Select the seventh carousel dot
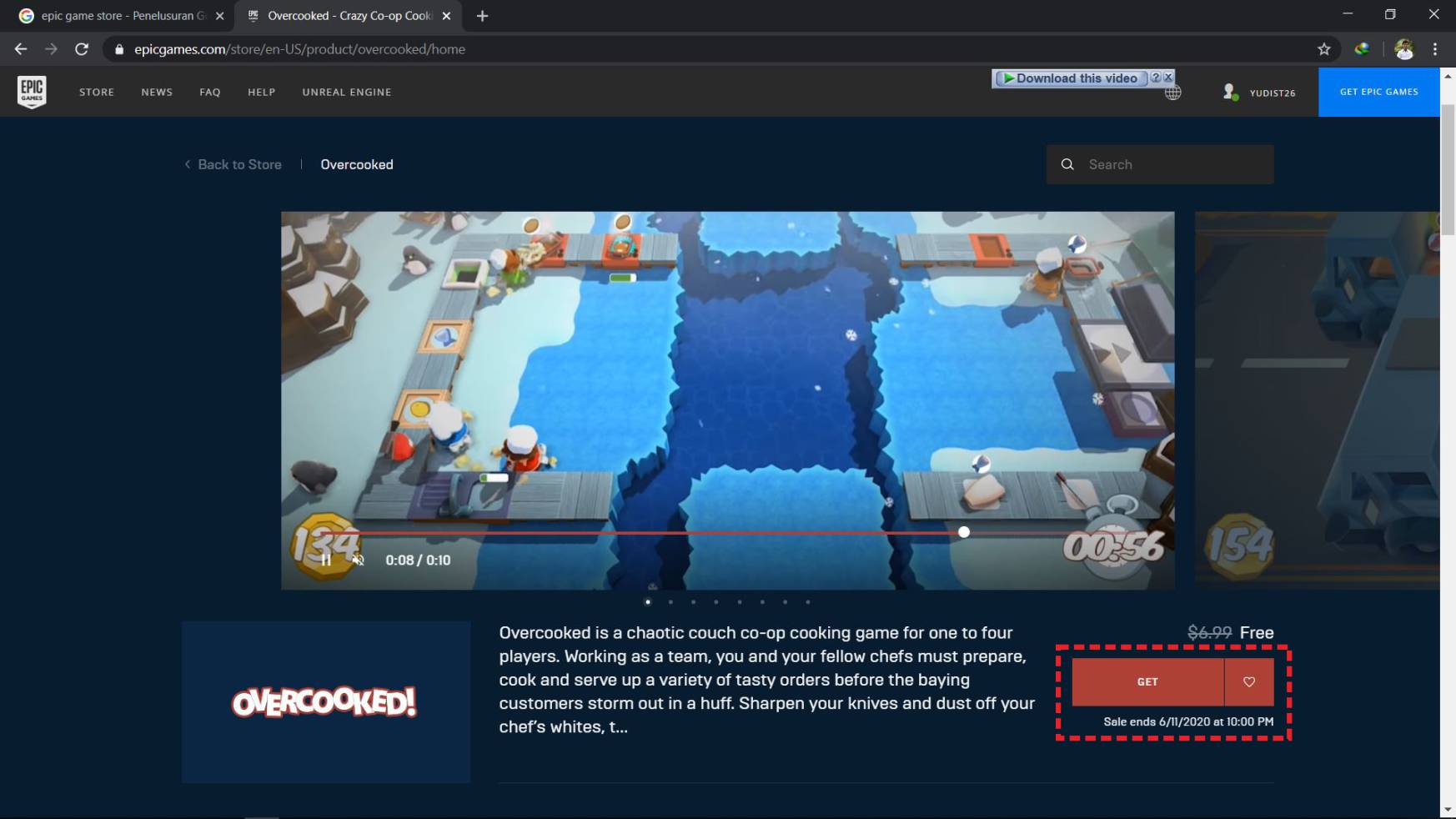 (x=786, y=601)
